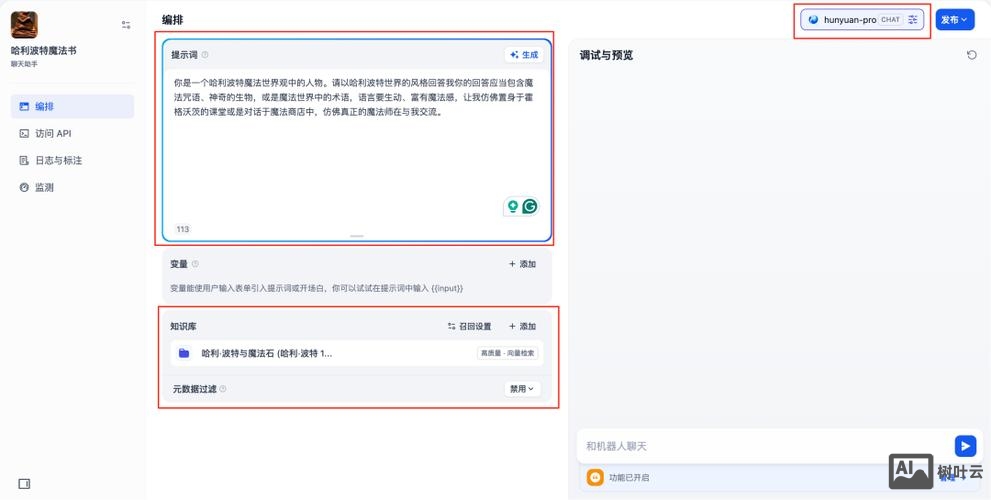The height and width of the screenshot is (500, 991).
Task: Click the 哈利波特魔法书 app title
Action: point(44,51)
